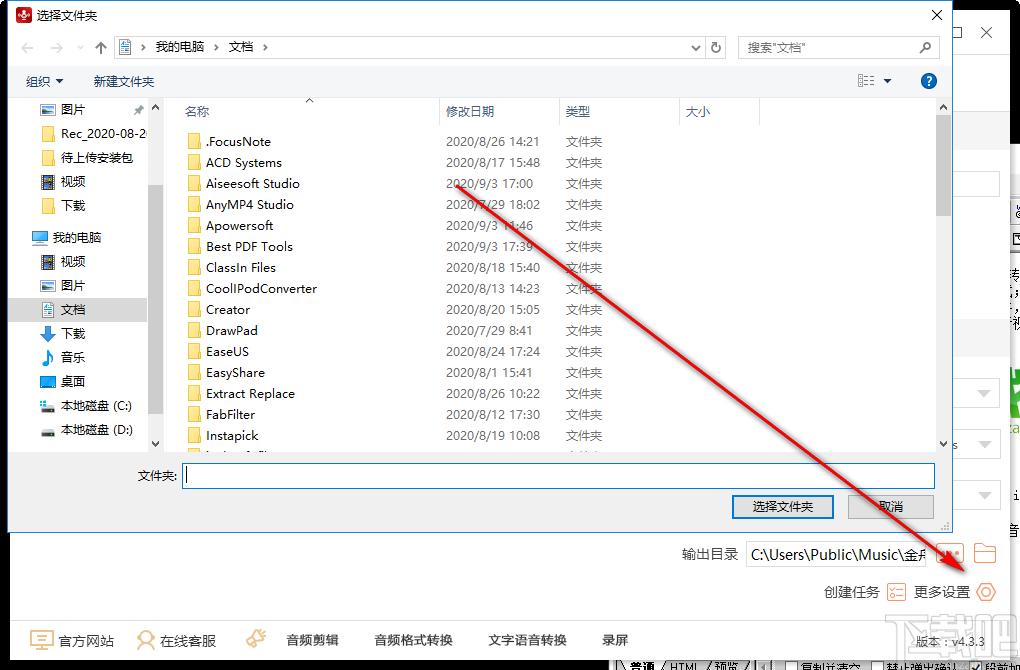The image size is (1020, 670).
Task: Click the three-dot browse output directory icon
Action: pos(950,553)
